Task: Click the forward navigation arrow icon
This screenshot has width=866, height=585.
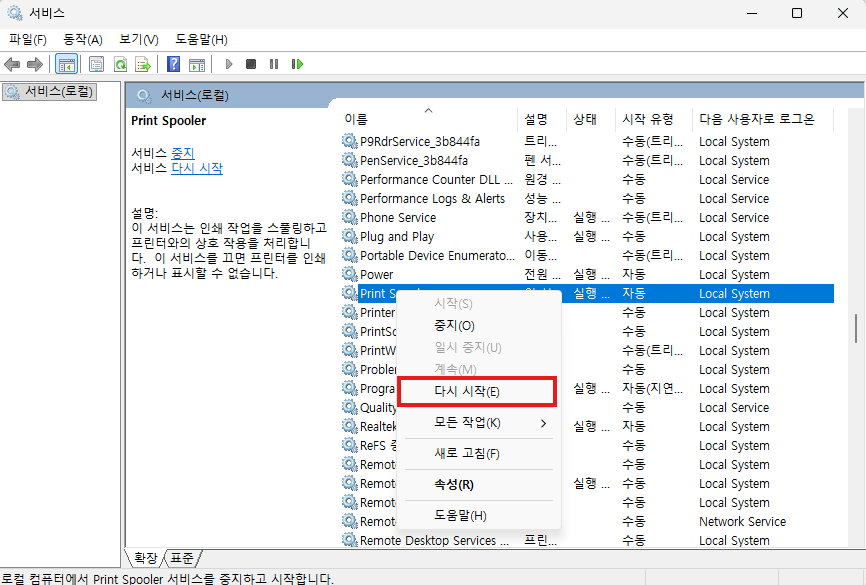Action: 35,63
